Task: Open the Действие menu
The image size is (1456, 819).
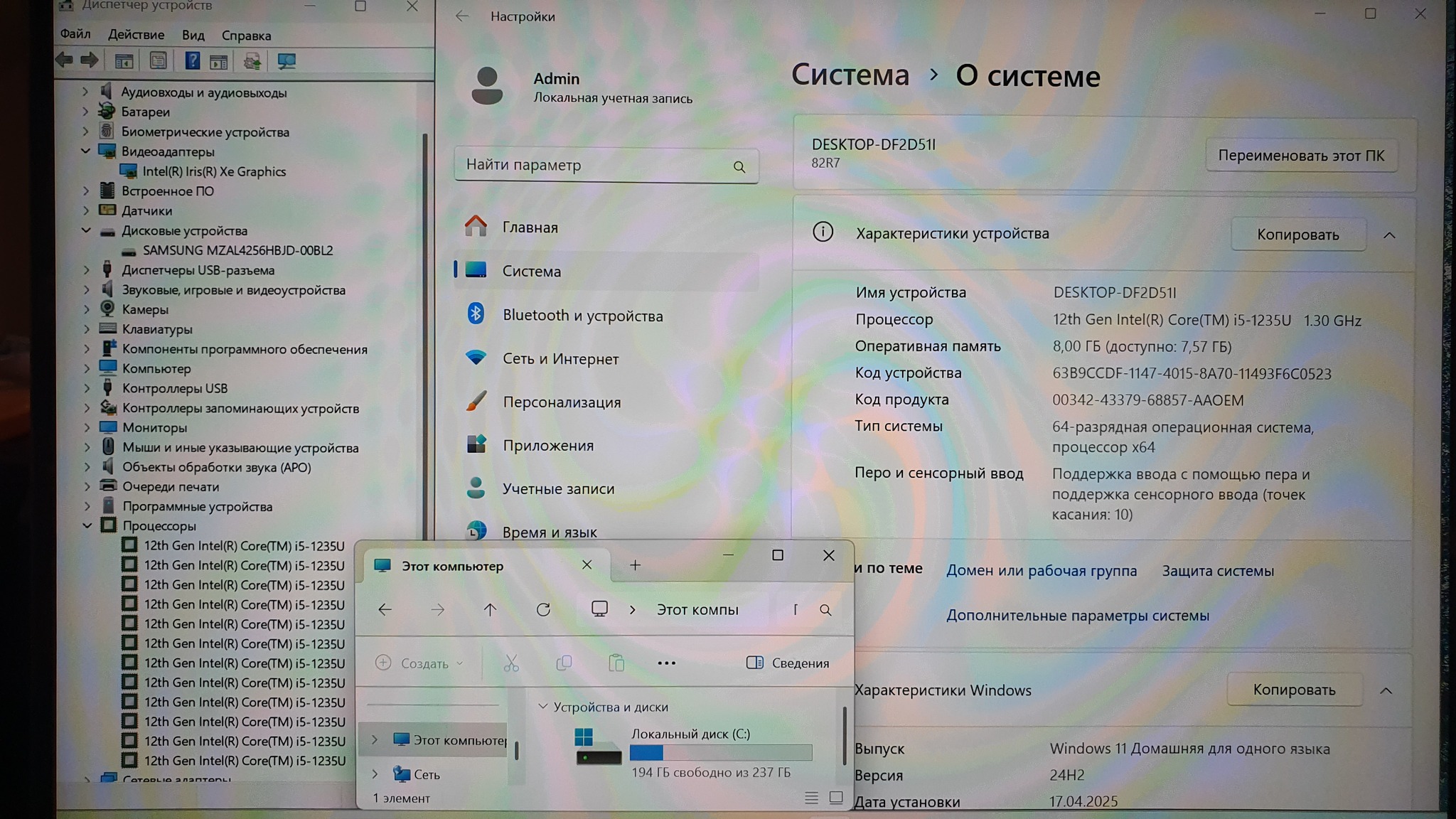Action: [136, 35]
